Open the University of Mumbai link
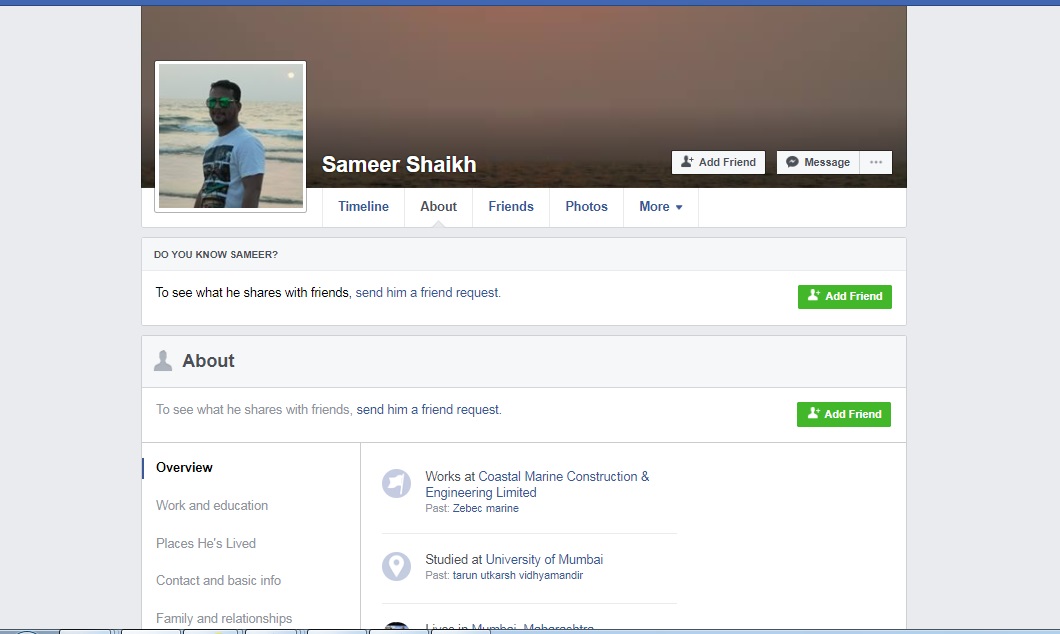The width and height of the screenshot is (1060, 634). click(x=544, y=560)
